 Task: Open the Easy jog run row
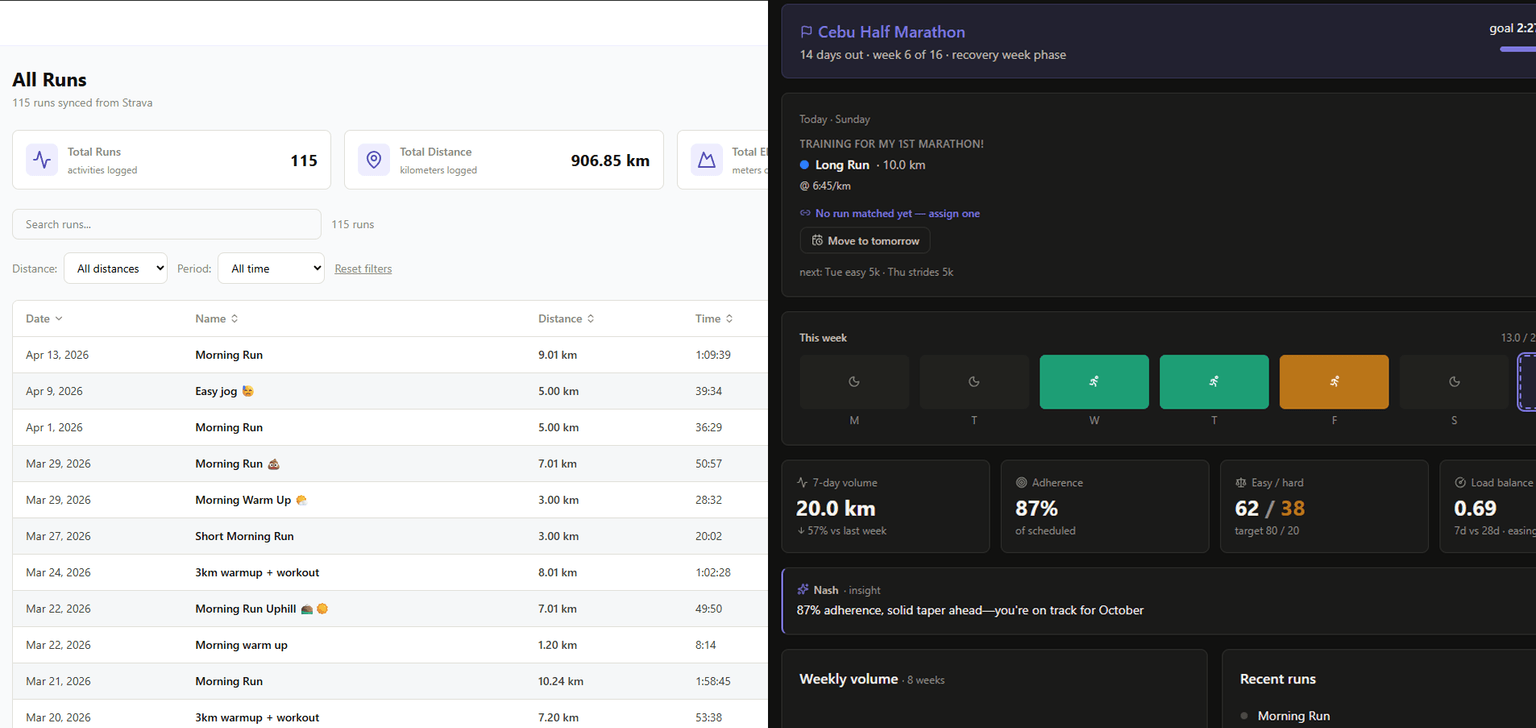click(390, 391)
